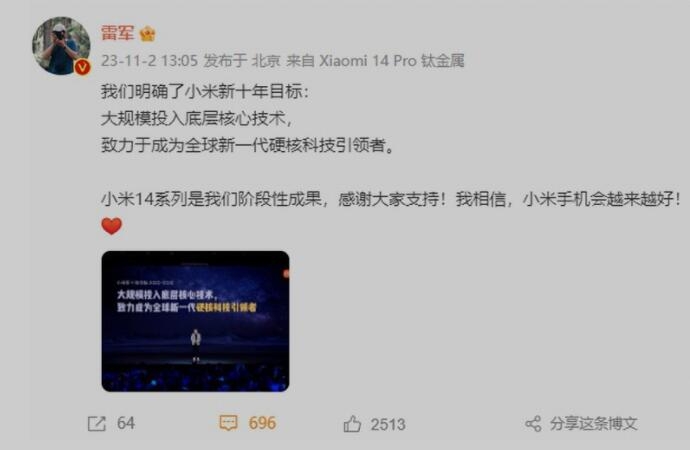This screenshot has height=450, width=690.
Task: Click the orange comment bubble icon
Action: pyautogui.click(x=228, y=423)
